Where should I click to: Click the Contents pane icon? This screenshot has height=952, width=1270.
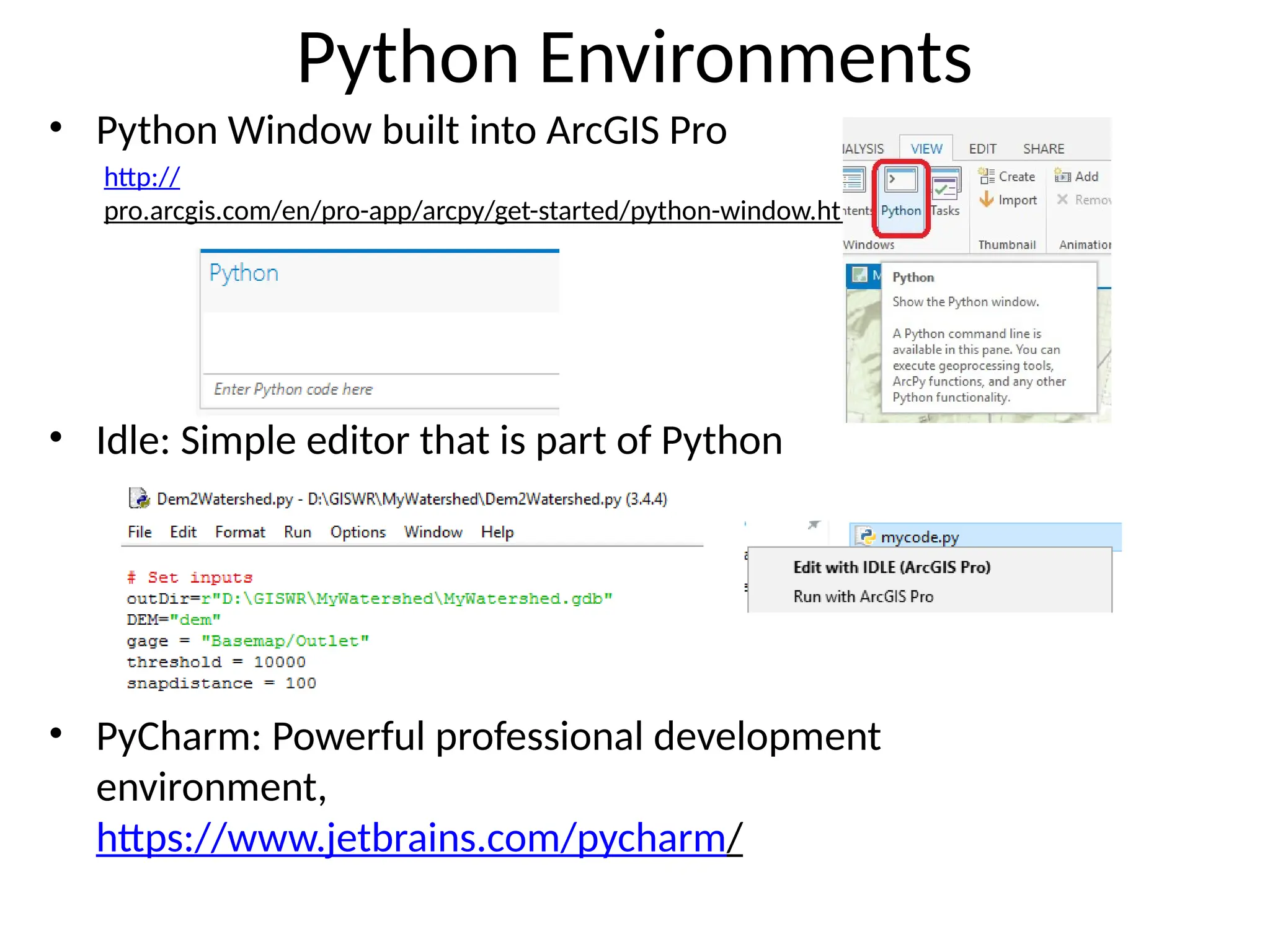pyautogui.click(x=854, y=180)
